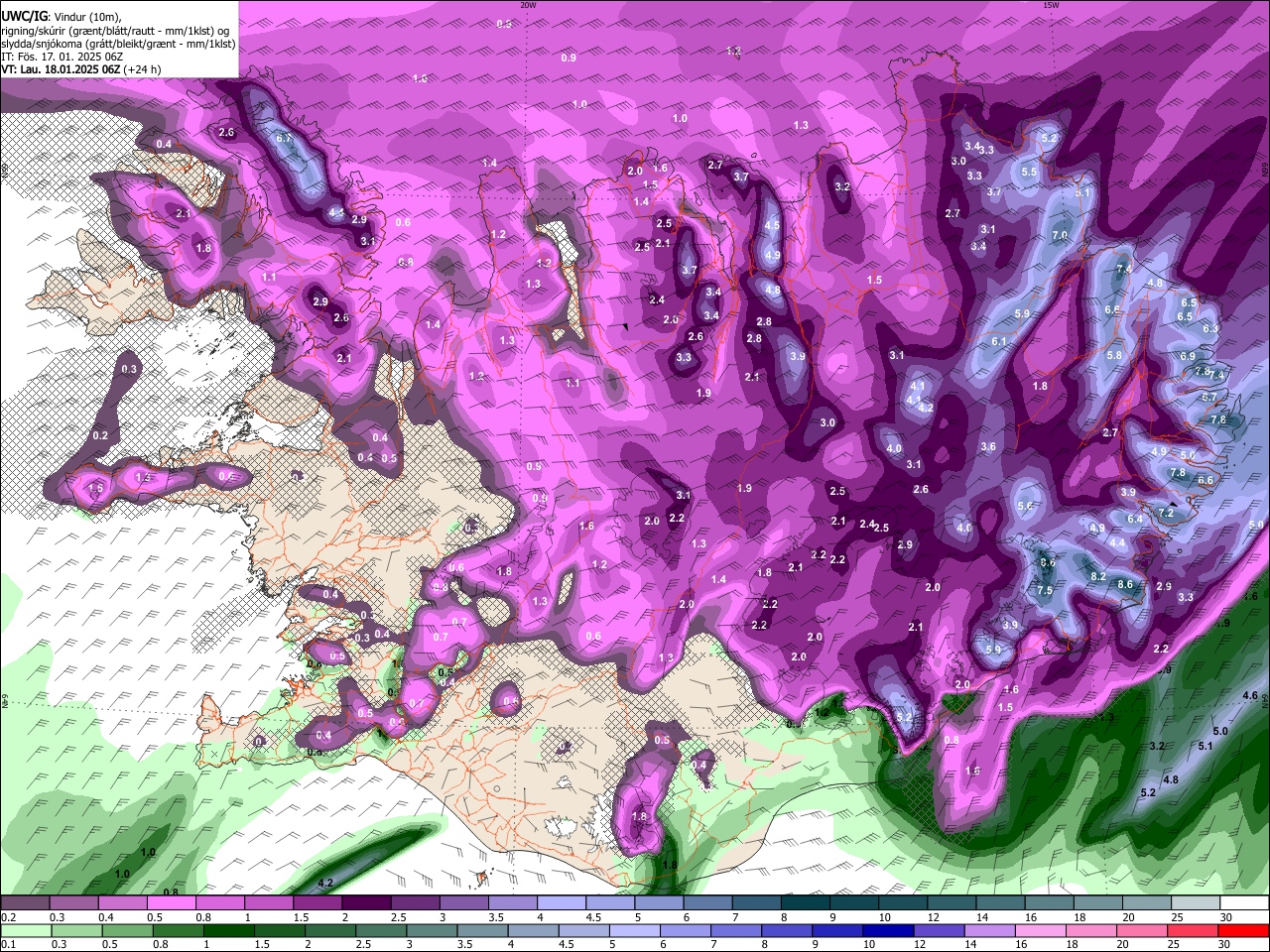The image size is (1270, 952).
Task: Click the 6.4 precipitation value
Action: 1135,519
